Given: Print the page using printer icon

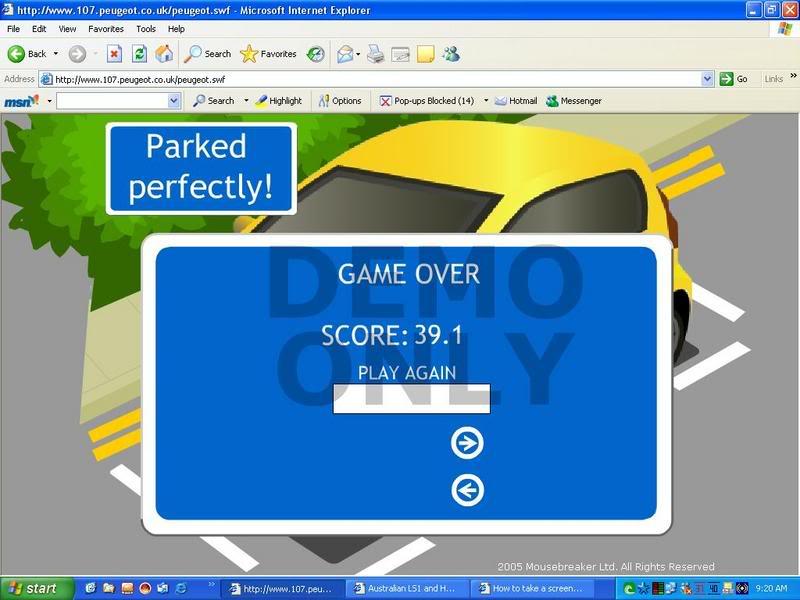Looking at the screenshot, I should 375,54.
